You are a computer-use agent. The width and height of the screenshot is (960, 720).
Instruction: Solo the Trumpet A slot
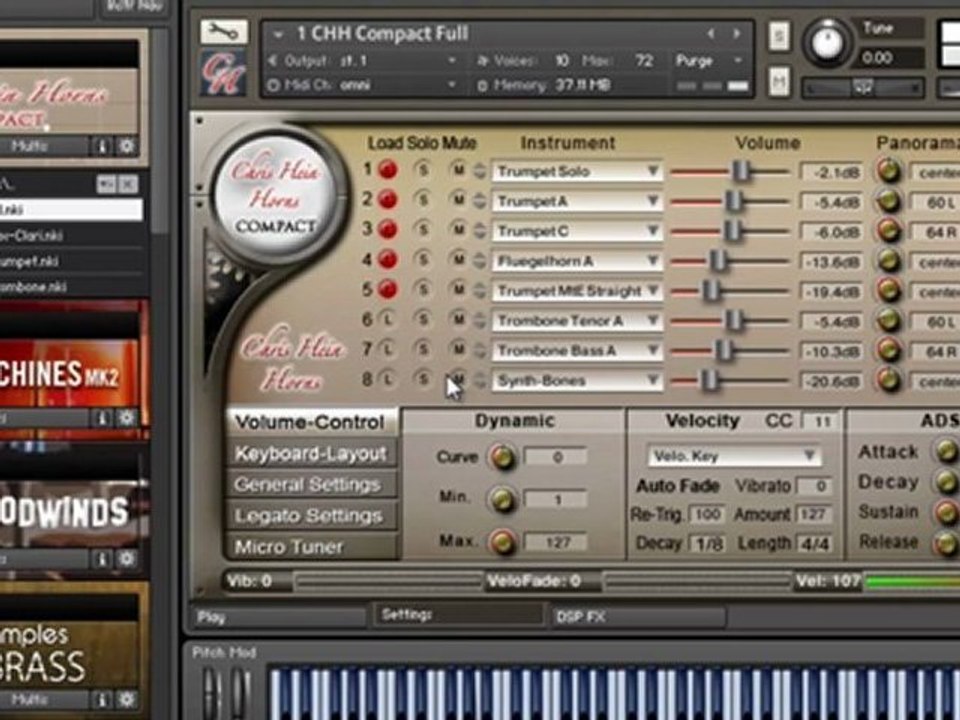tap(422, 199)
